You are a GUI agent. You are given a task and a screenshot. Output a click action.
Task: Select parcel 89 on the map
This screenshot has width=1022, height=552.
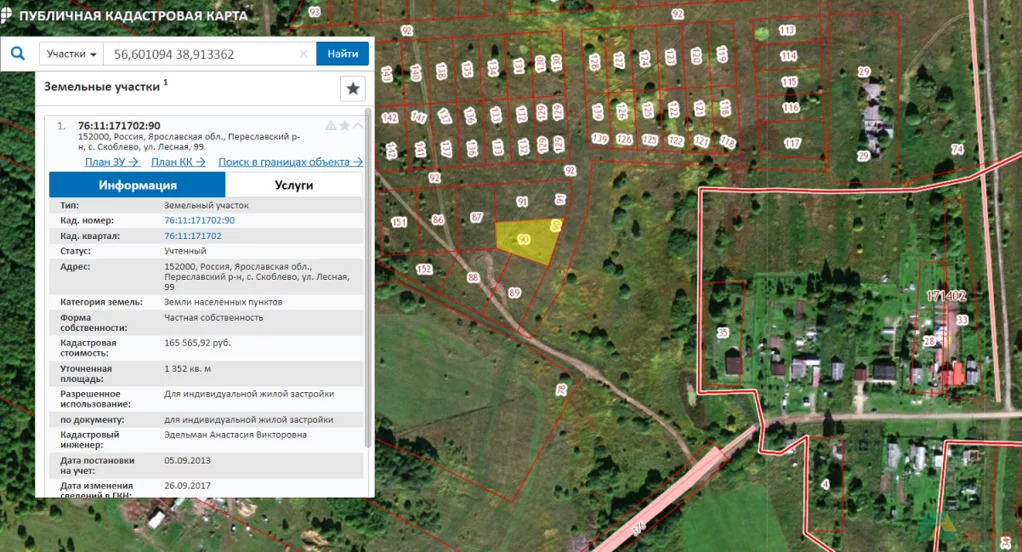514,293
